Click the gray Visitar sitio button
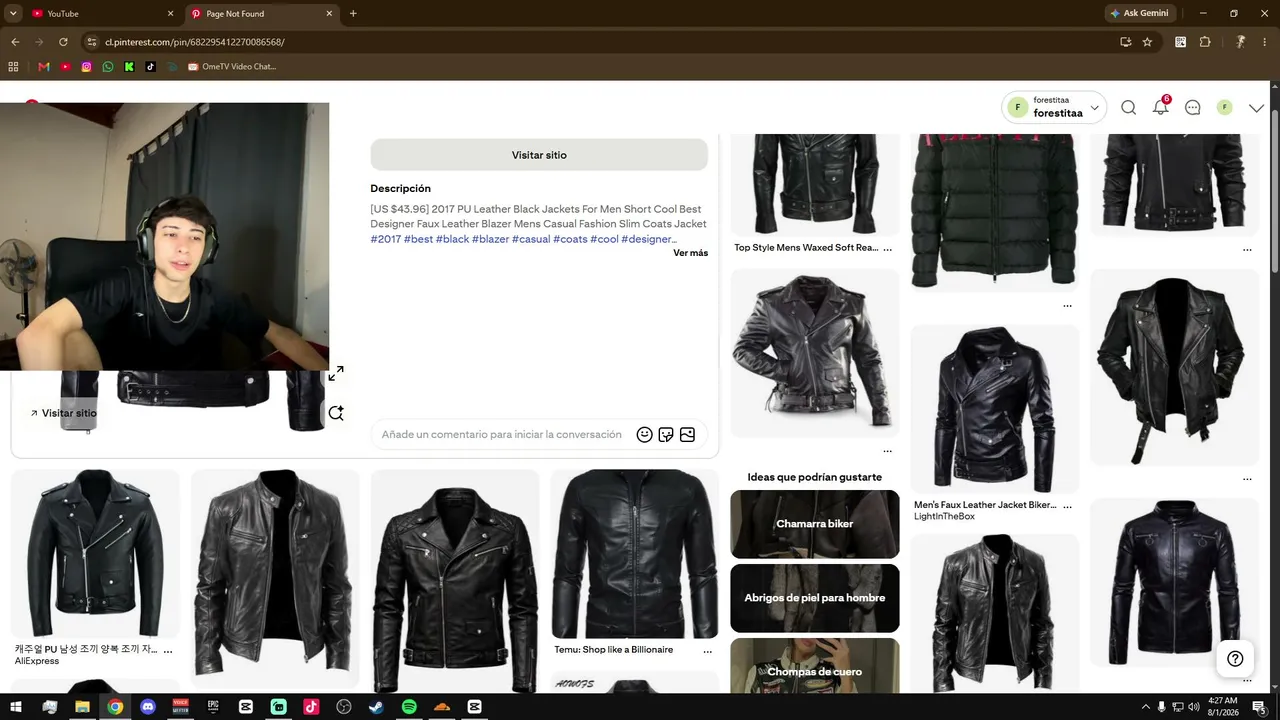 click(x=539, y=155)
